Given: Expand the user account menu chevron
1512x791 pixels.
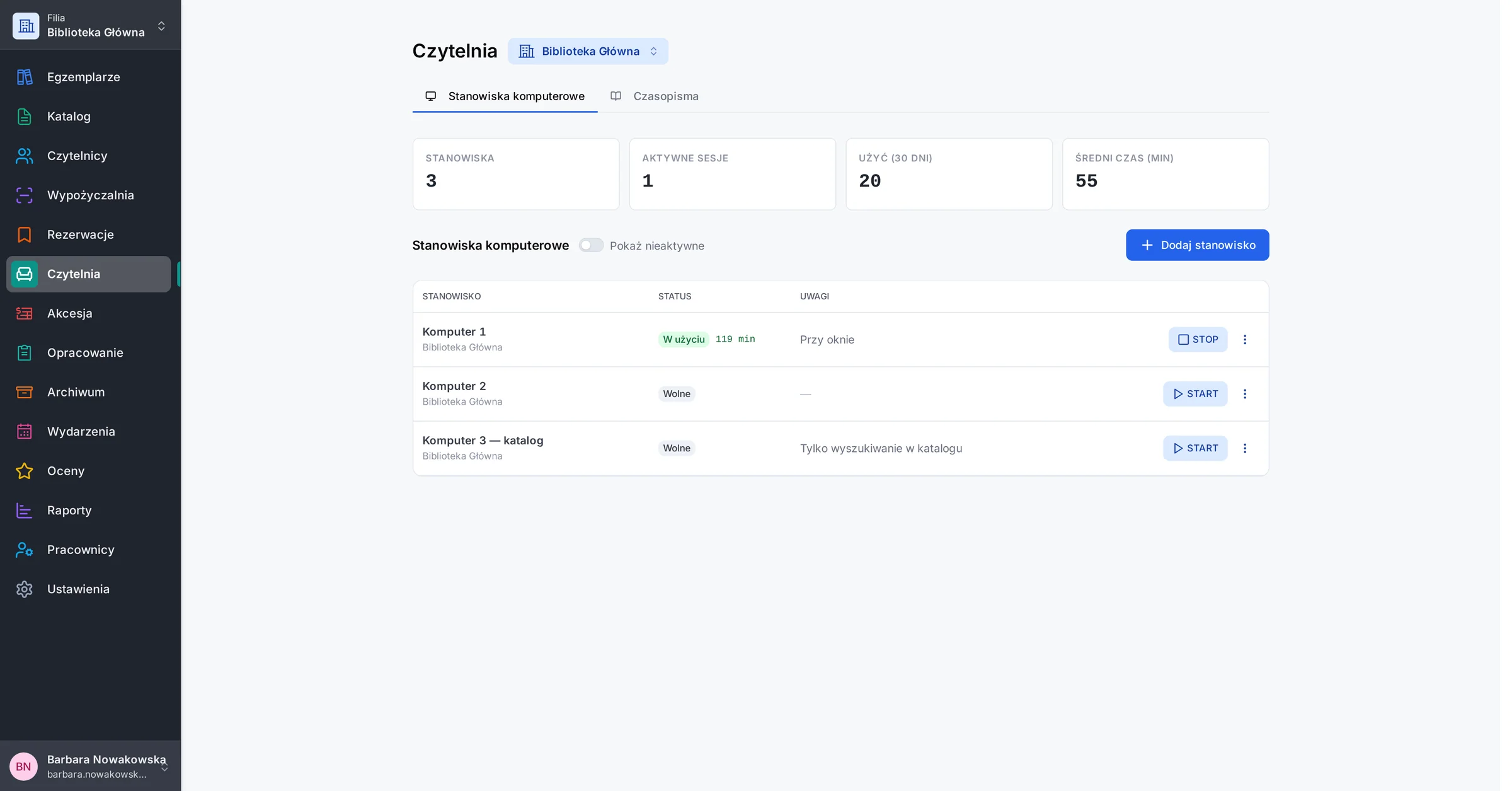Looking at the screenshot, I should tap(164, 766).
